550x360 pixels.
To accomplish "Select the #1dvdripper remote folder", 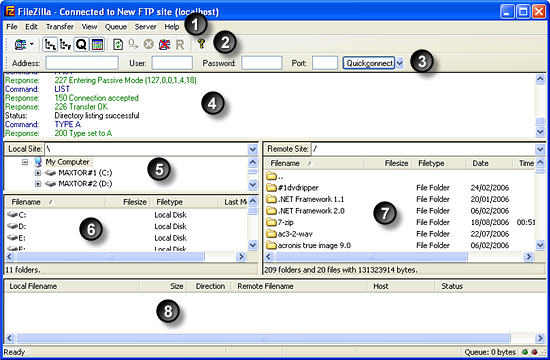I will coord(292,188).
